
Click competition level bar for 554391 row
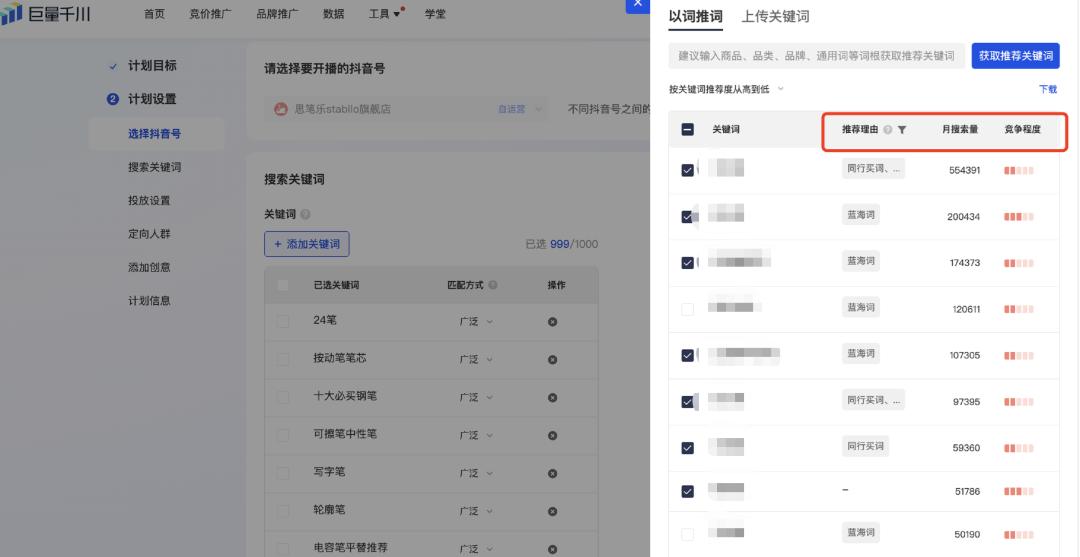coord(1019,171)
